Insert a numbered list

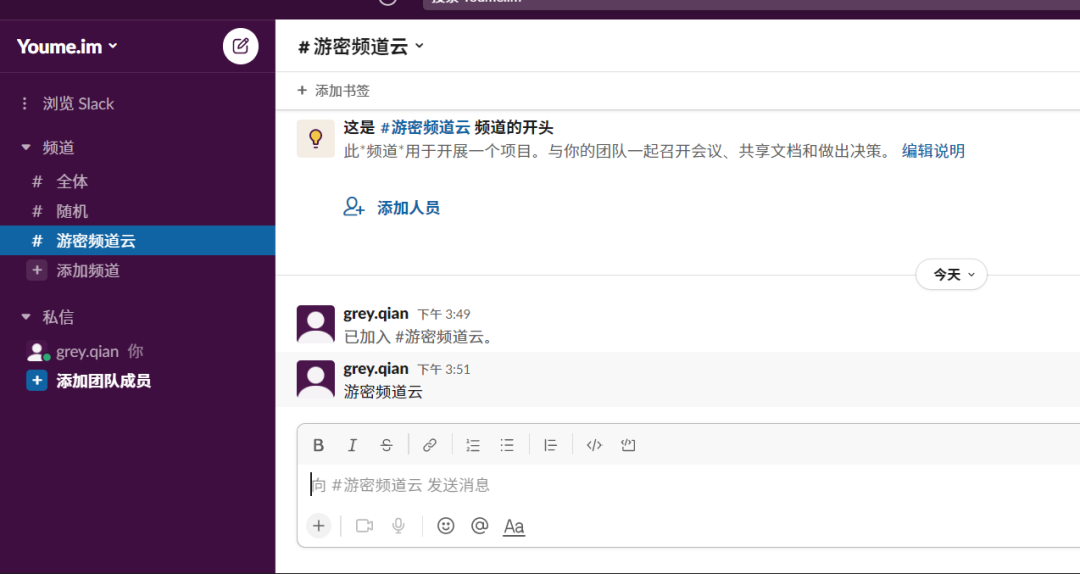click(x=473, y=445)
